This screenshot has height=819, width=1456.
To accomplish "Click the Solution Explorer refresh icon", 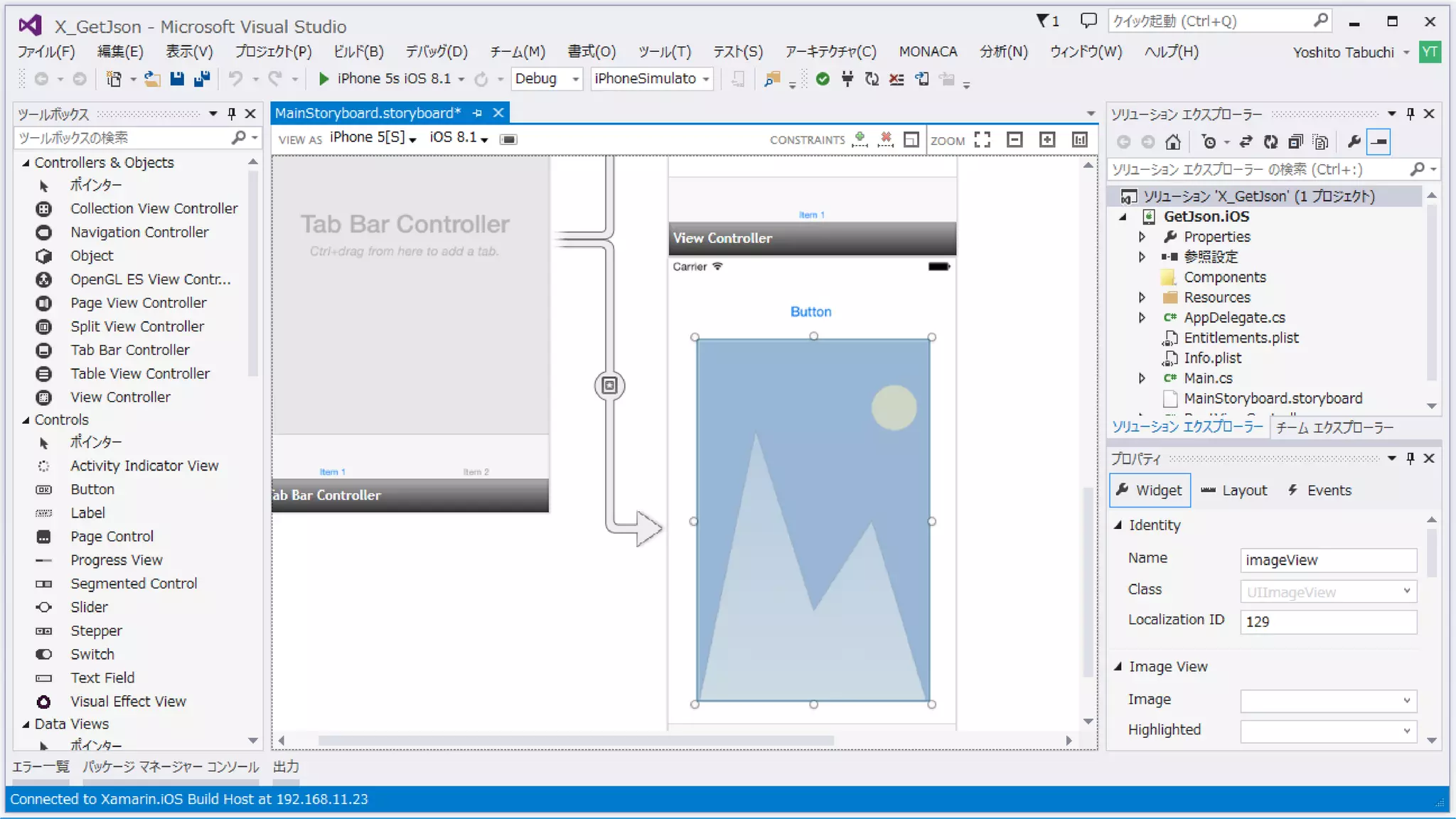I will tap(1270, 142).
